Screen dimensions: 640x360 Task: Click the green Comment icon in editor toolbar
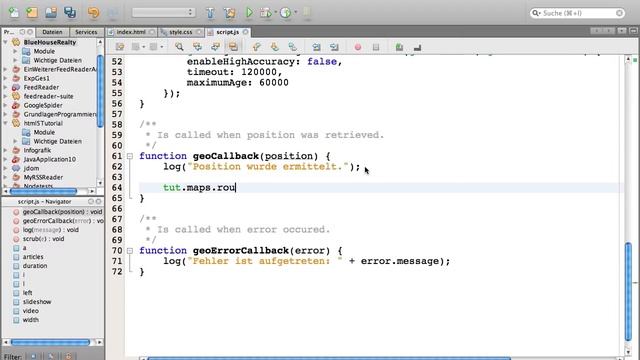click(x=399, y=47)
